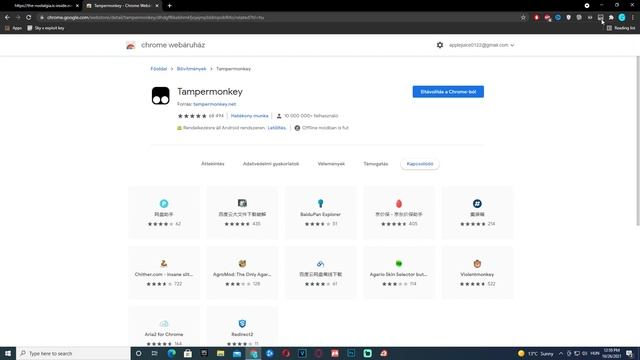Click the 68 494 ratings count
This screenshot has width=640, height=360.
point(216,116)
